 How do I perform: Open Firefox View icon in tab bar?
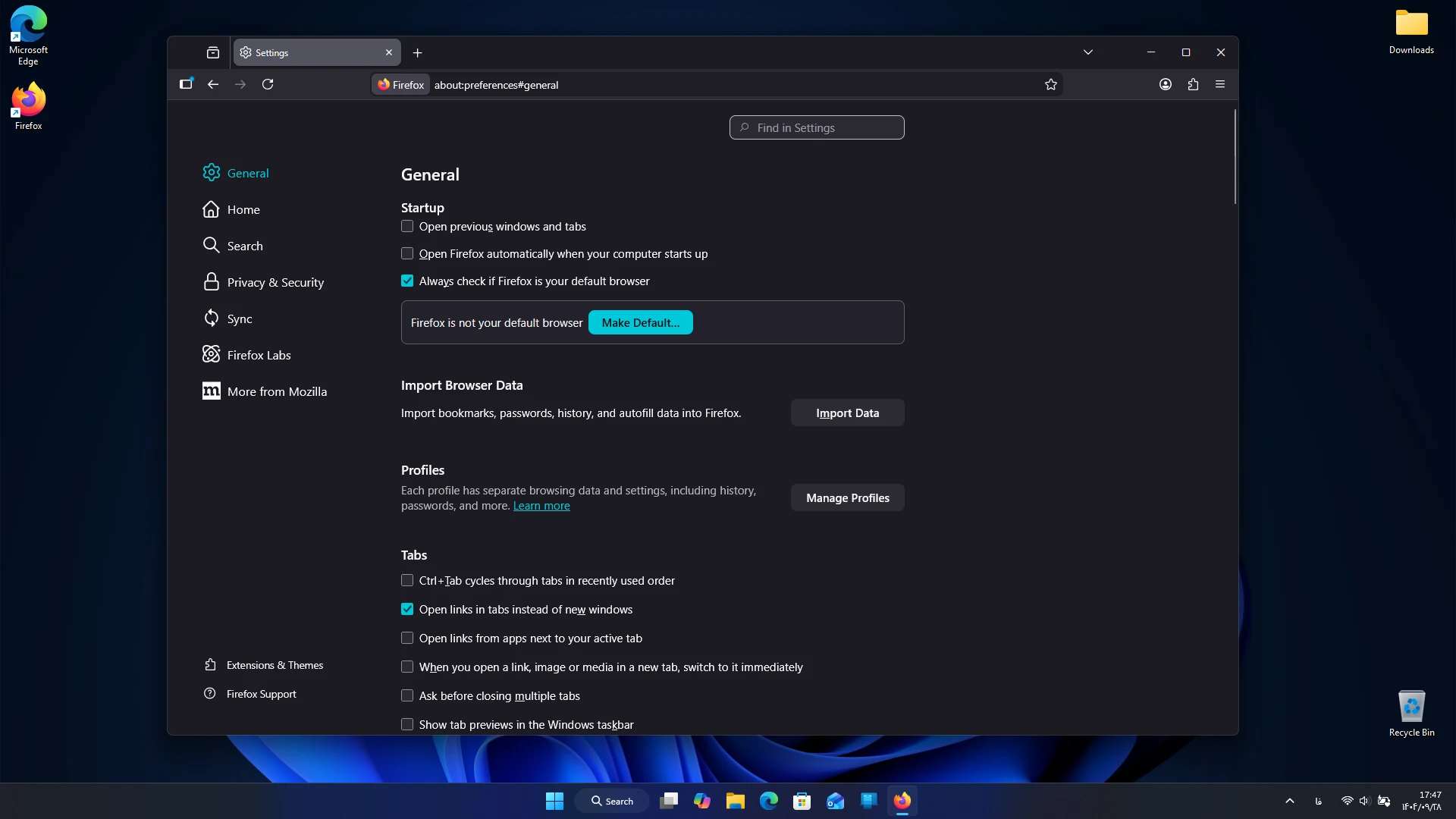pyautogui.click(x=213, y=52)
